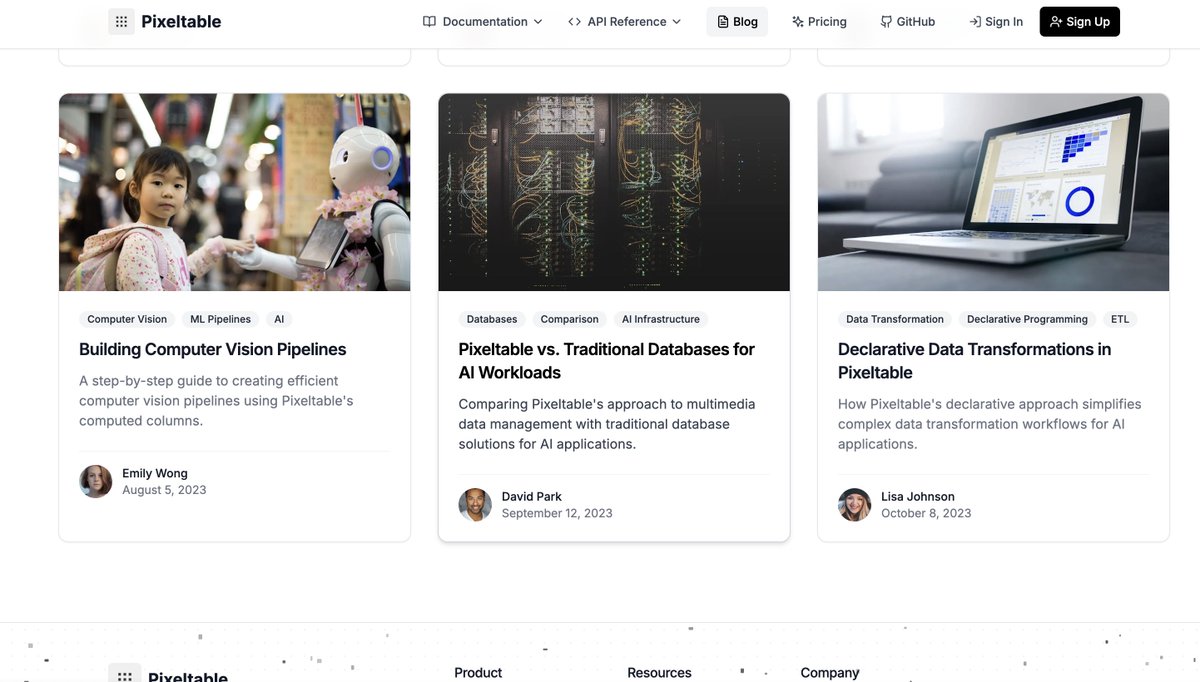Open the GitHub nav item
The width and height of the screenshot is (1200, 682).
pyautogui.click(x=907, y=22)
